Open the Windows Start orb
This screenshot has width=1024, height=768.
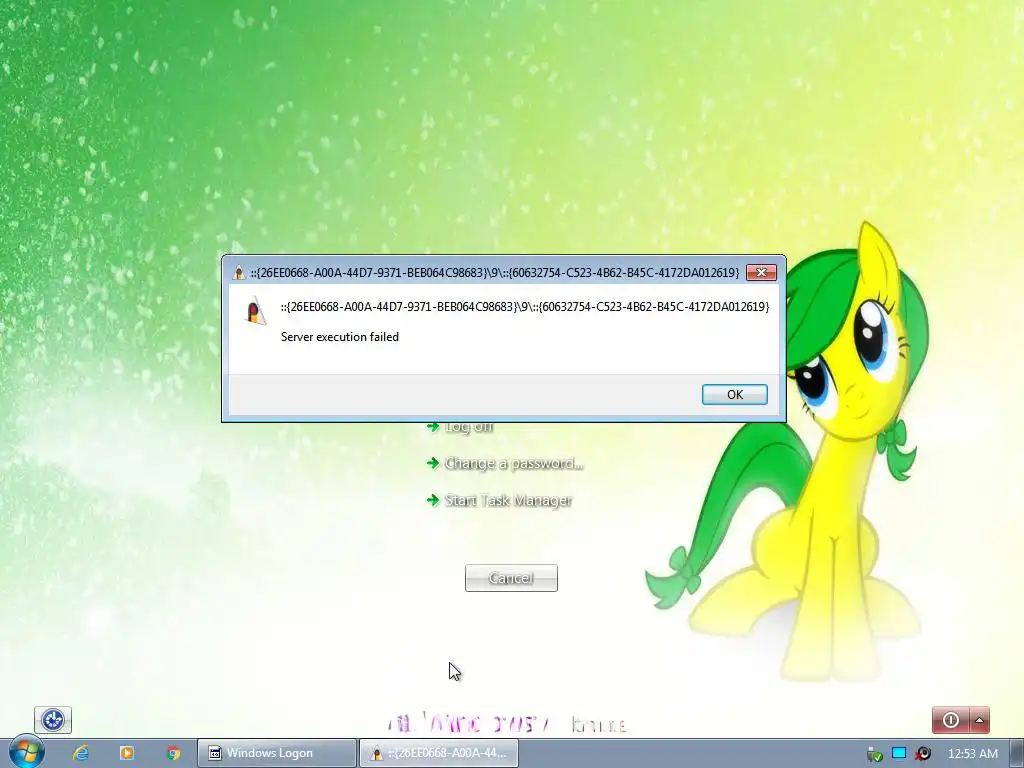[26, 752]
